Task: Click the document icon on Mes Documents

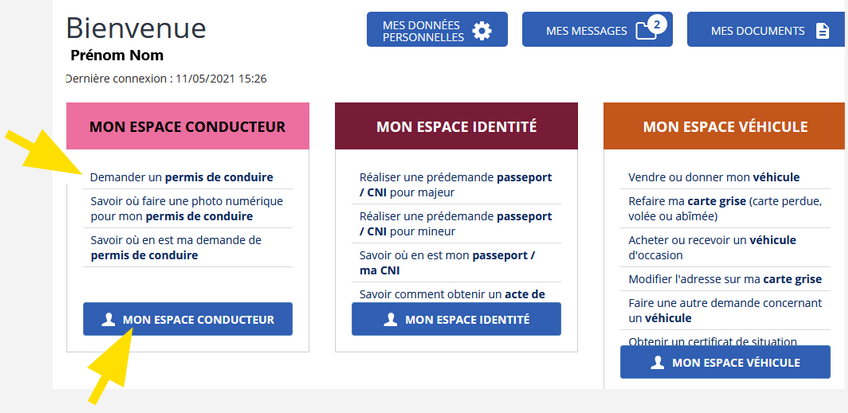Action: [822, 31]
